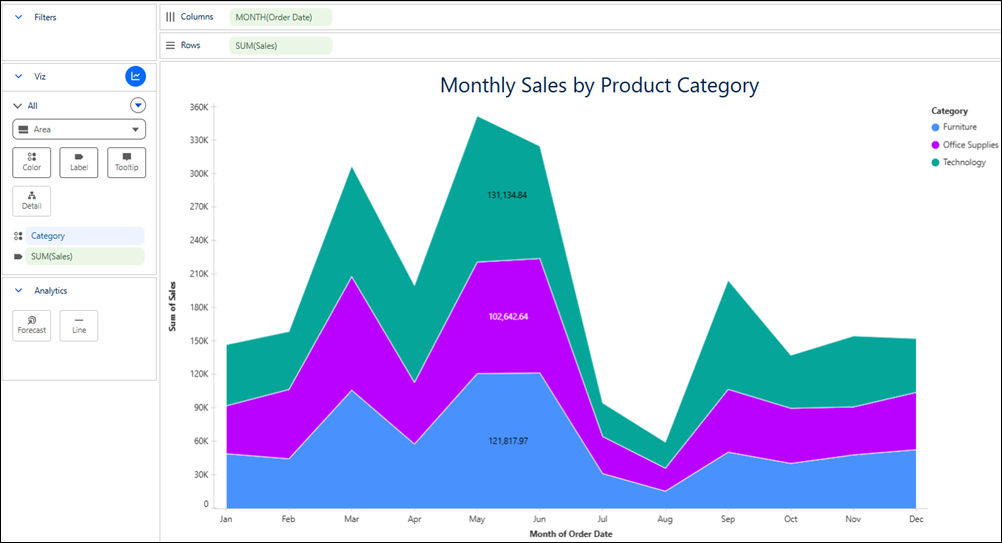Open the circled dropdown arrow next to All

pos(138,105)
